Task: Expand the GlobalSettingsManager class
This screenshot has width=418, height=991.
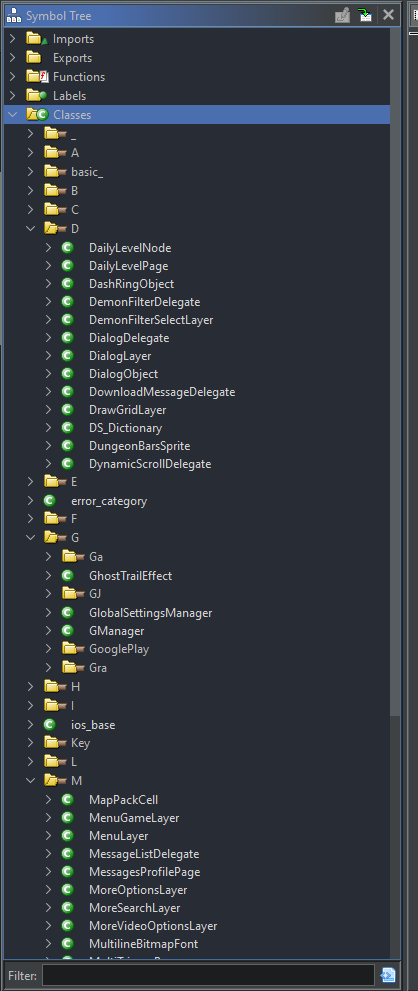Action: (x=49, y=613)
